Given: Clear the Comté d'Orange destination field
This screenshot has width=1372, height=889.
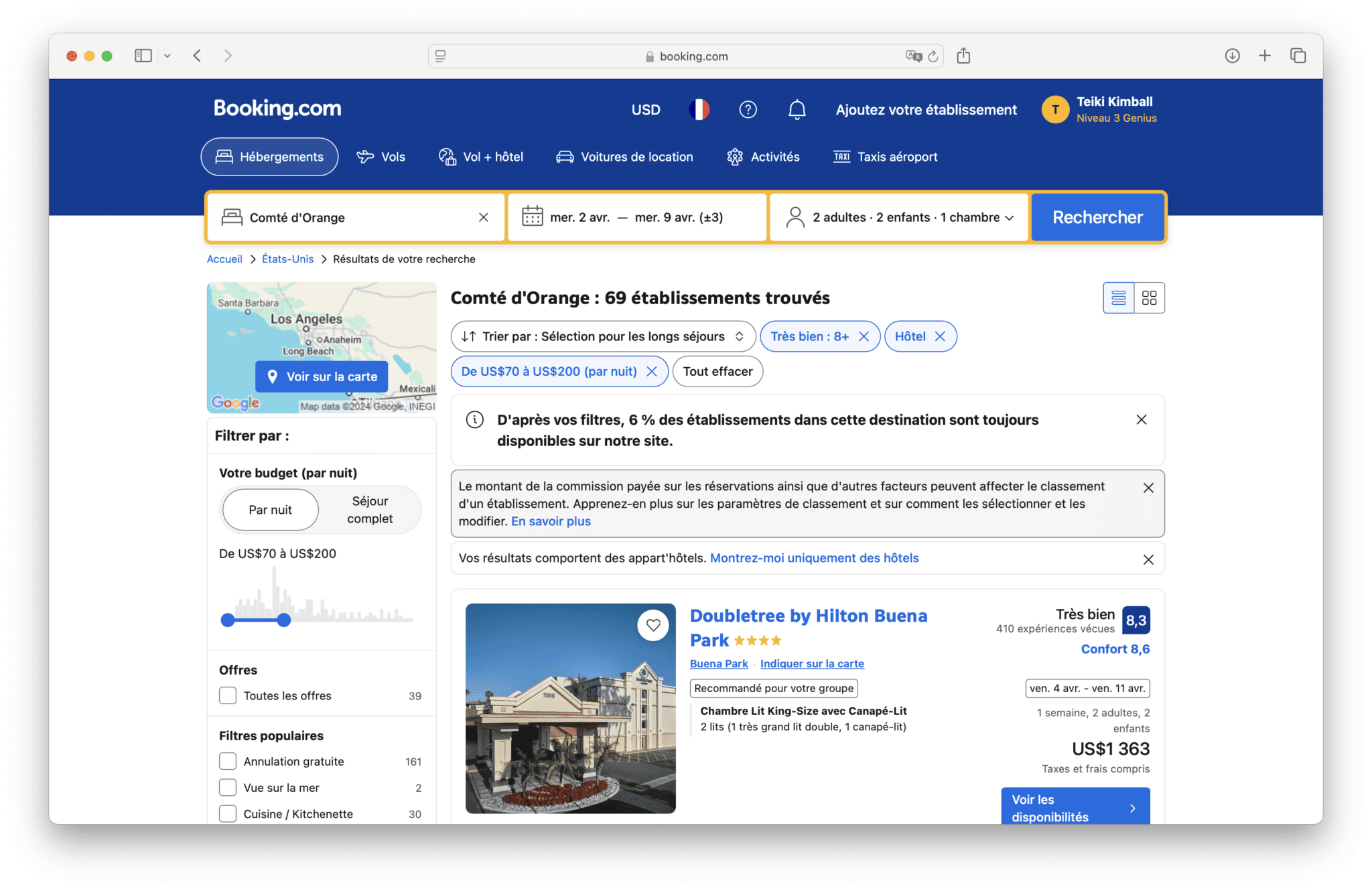Looking at the screenshot, I should (483, 217).
